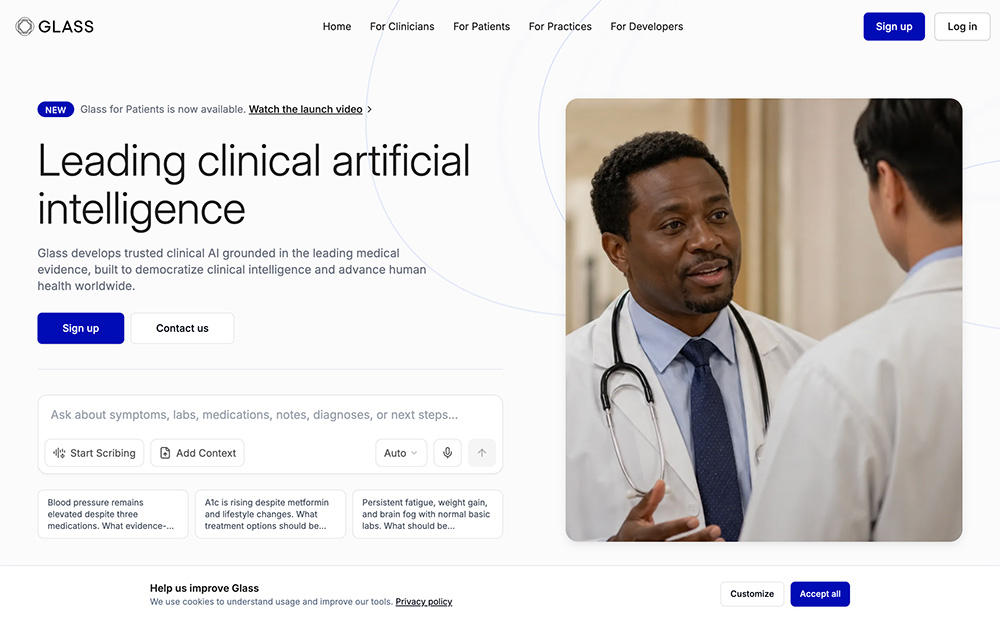1000x623 pixels.
Task: Click the arrow after launch video link
Action: (x=369, y=110)
